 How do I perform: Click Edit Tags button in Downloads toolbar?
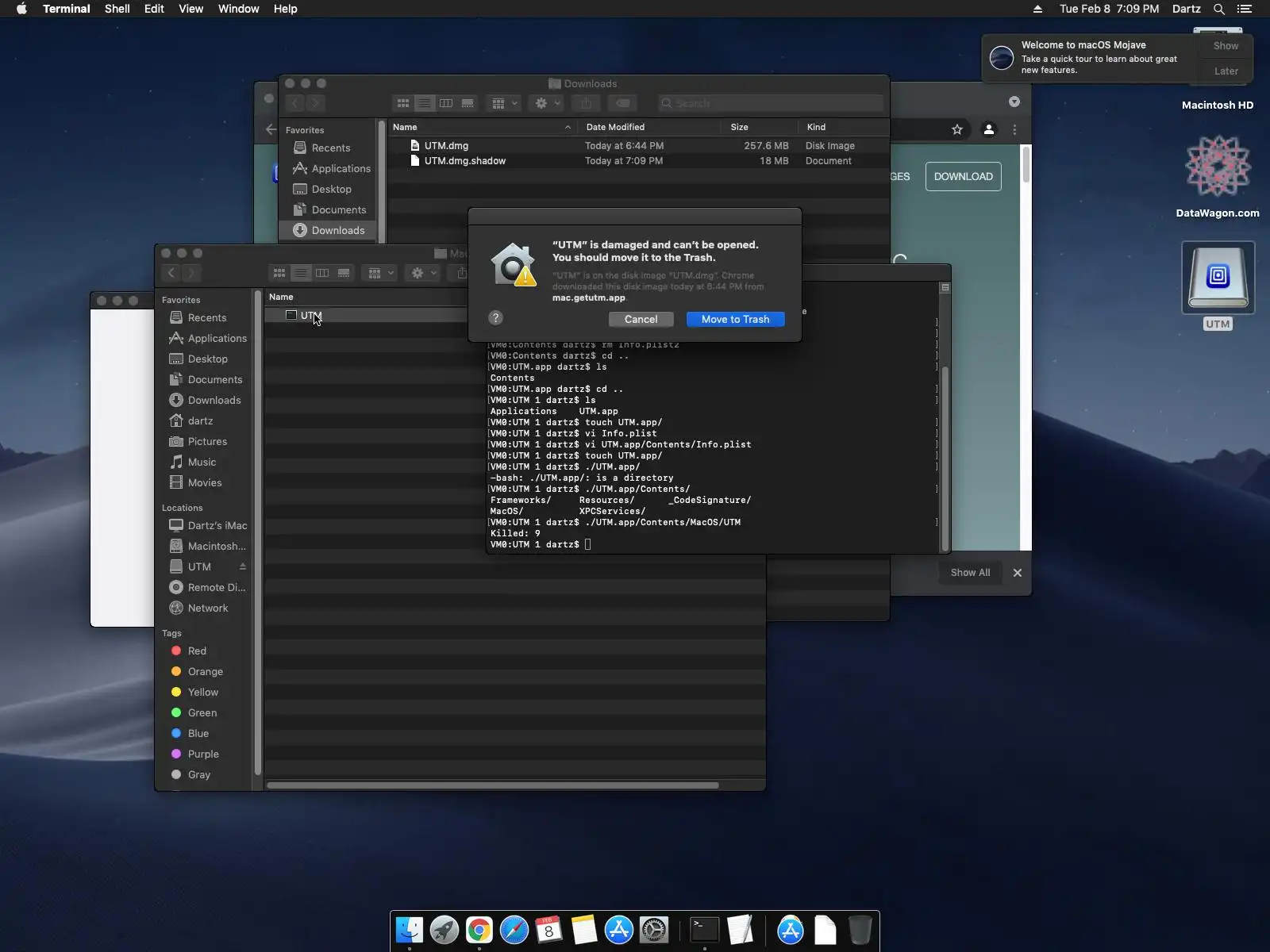623,103
